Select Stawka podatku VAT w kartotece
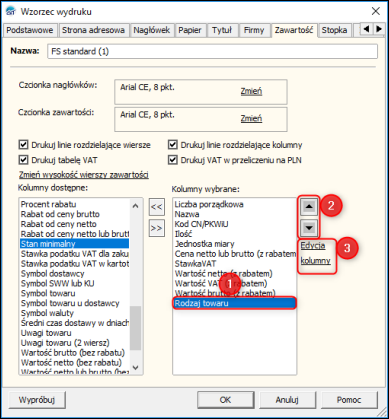The height and width of the screenshot is (419, 389). [74, 264]
